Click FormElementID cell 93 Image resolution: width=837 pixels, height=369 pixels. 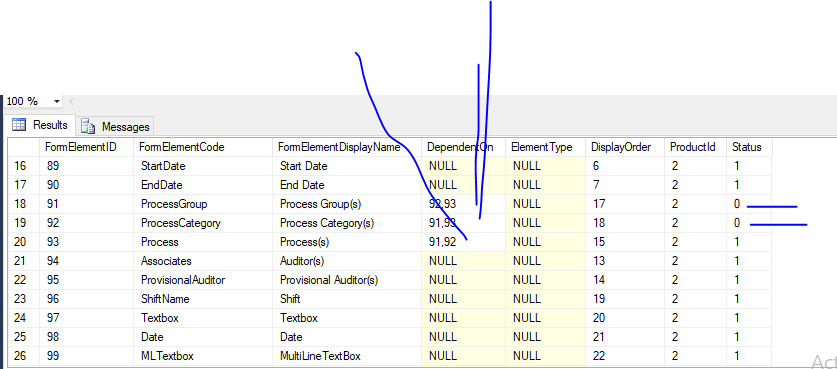[x=86, y=242]
